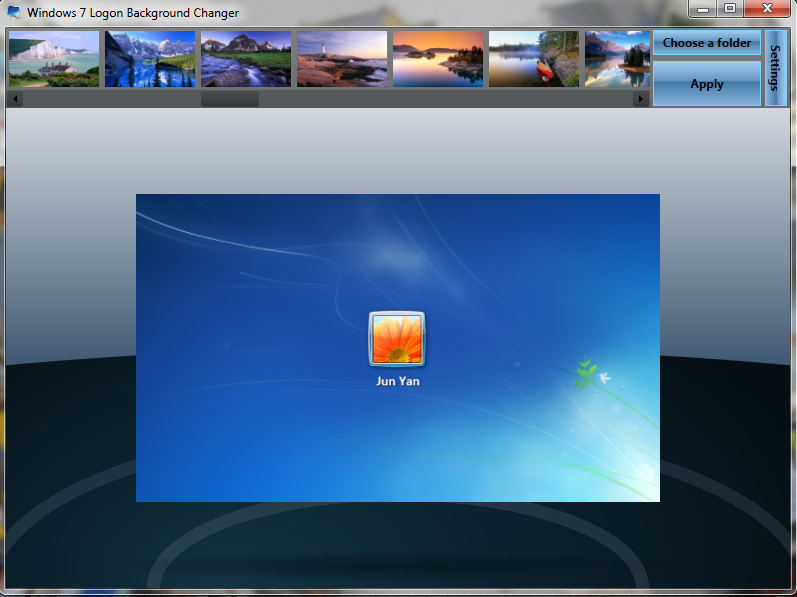The image size is (797, 597).
Task: Choose the red canoe lakeside thumbnail
Action: click(x=534, y=59)
